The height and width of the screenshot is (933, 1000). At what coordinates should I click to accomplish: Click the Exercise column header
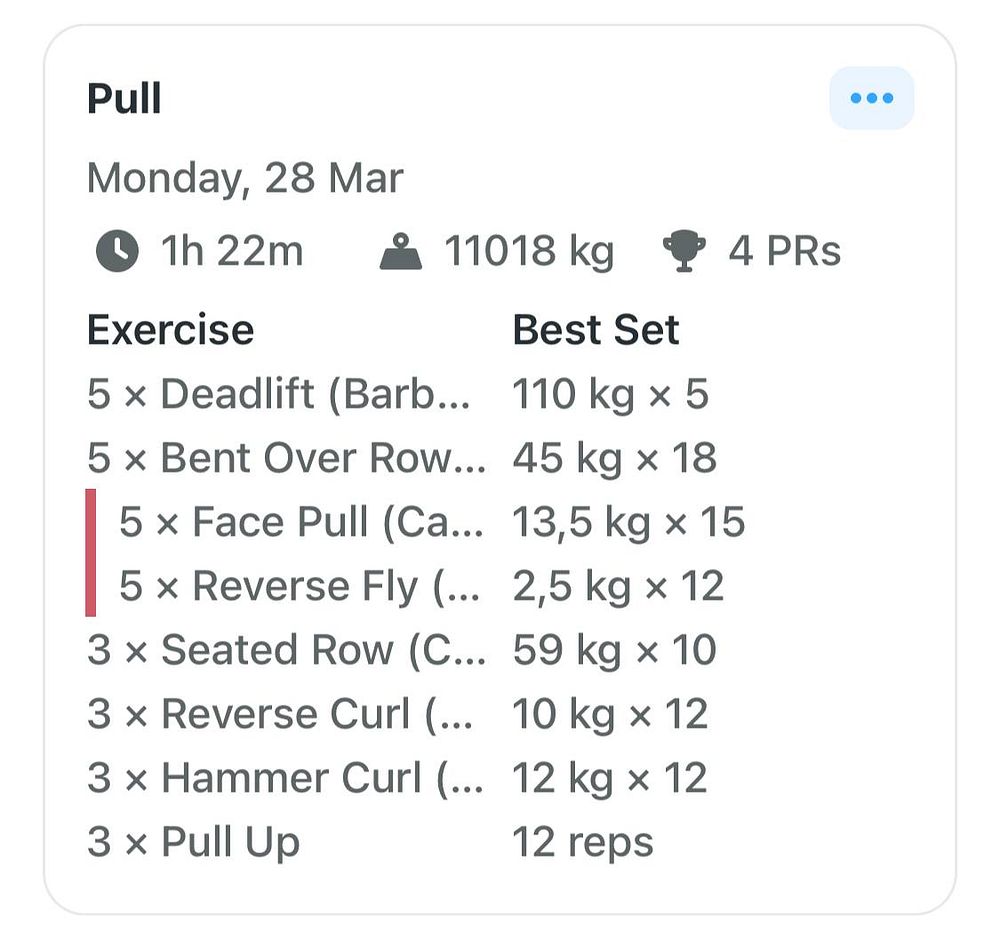pyautogui.click(x=170, y=330)
